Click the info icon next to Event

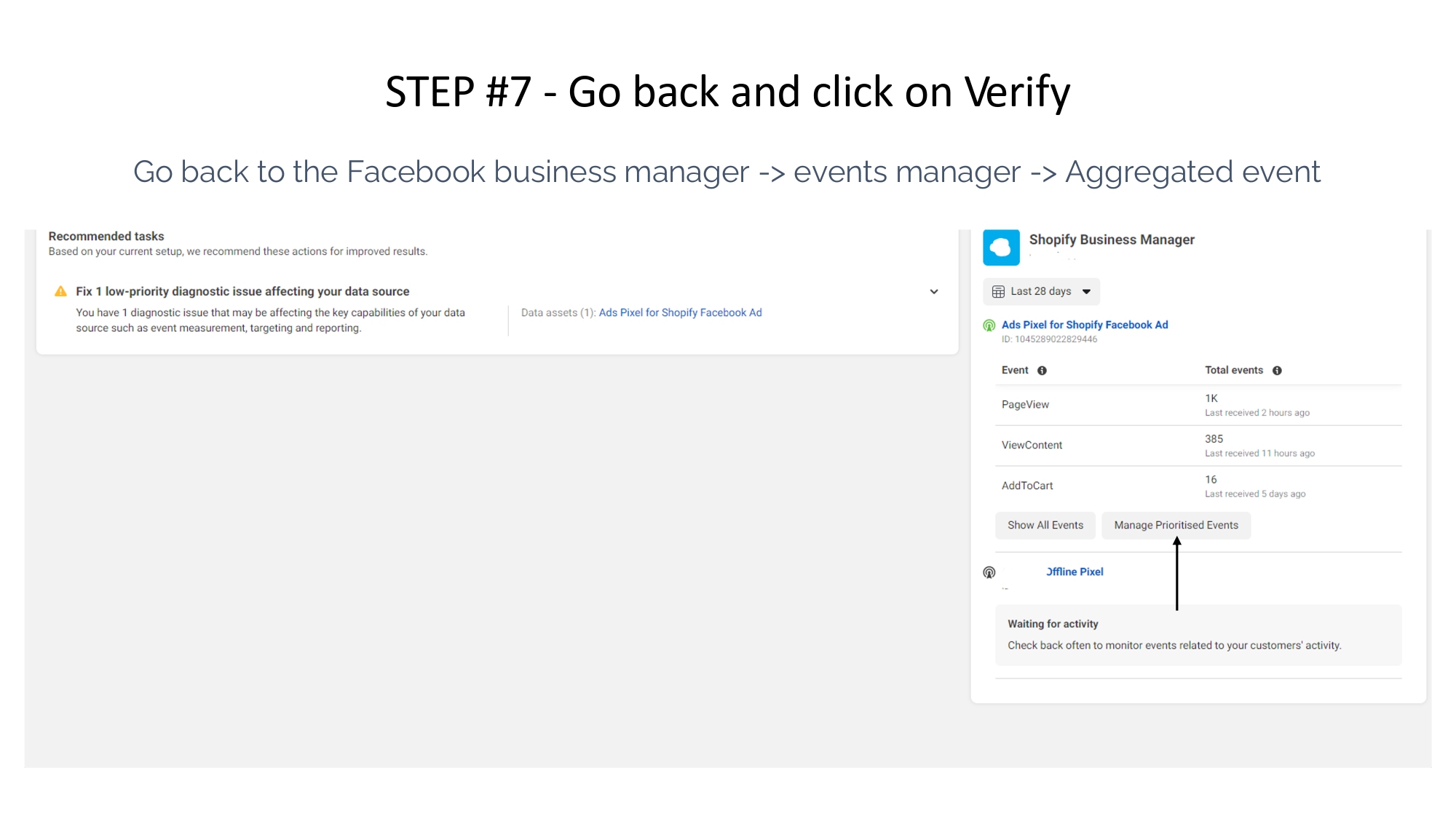point(1042,371)
